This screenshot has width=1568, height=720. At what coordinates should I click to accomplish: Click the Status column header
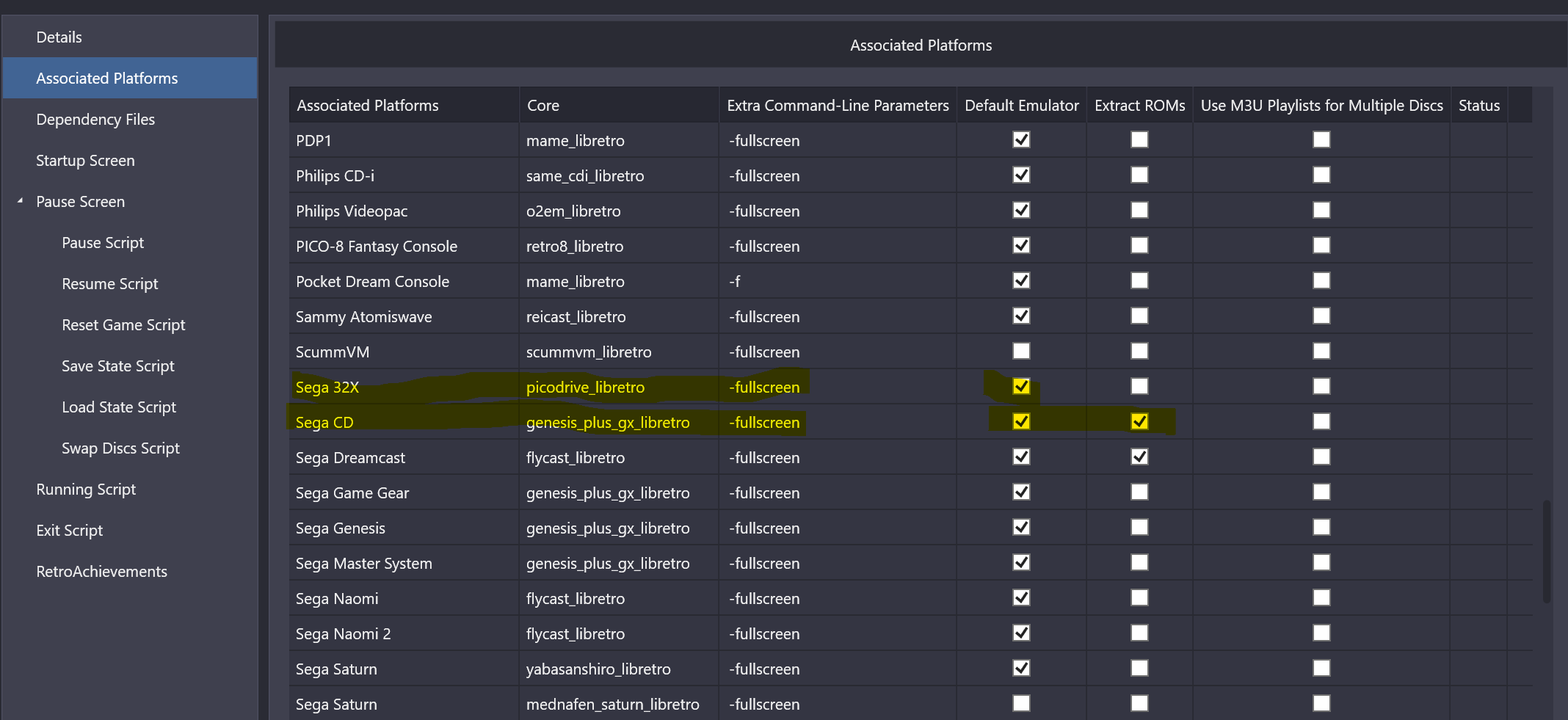pos(1479,105)
